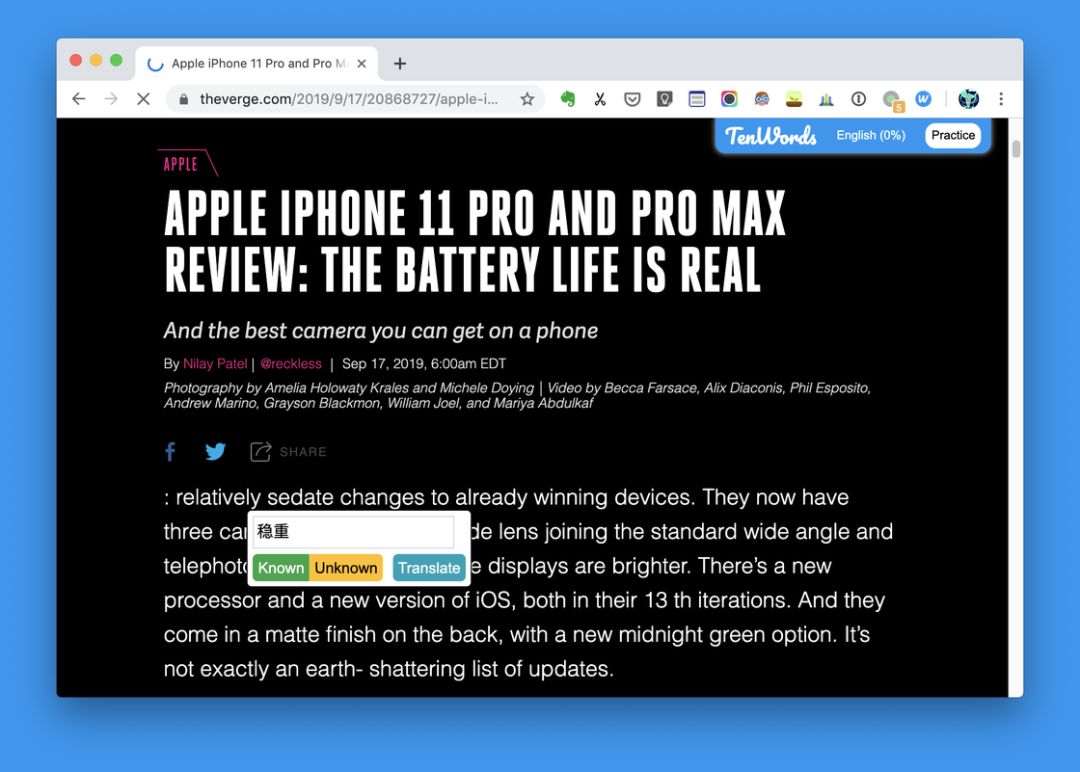The height and width of the screenshot is (772, 1080).
Task: Open the Evernote elephant extension
Action: pos(568,99)
